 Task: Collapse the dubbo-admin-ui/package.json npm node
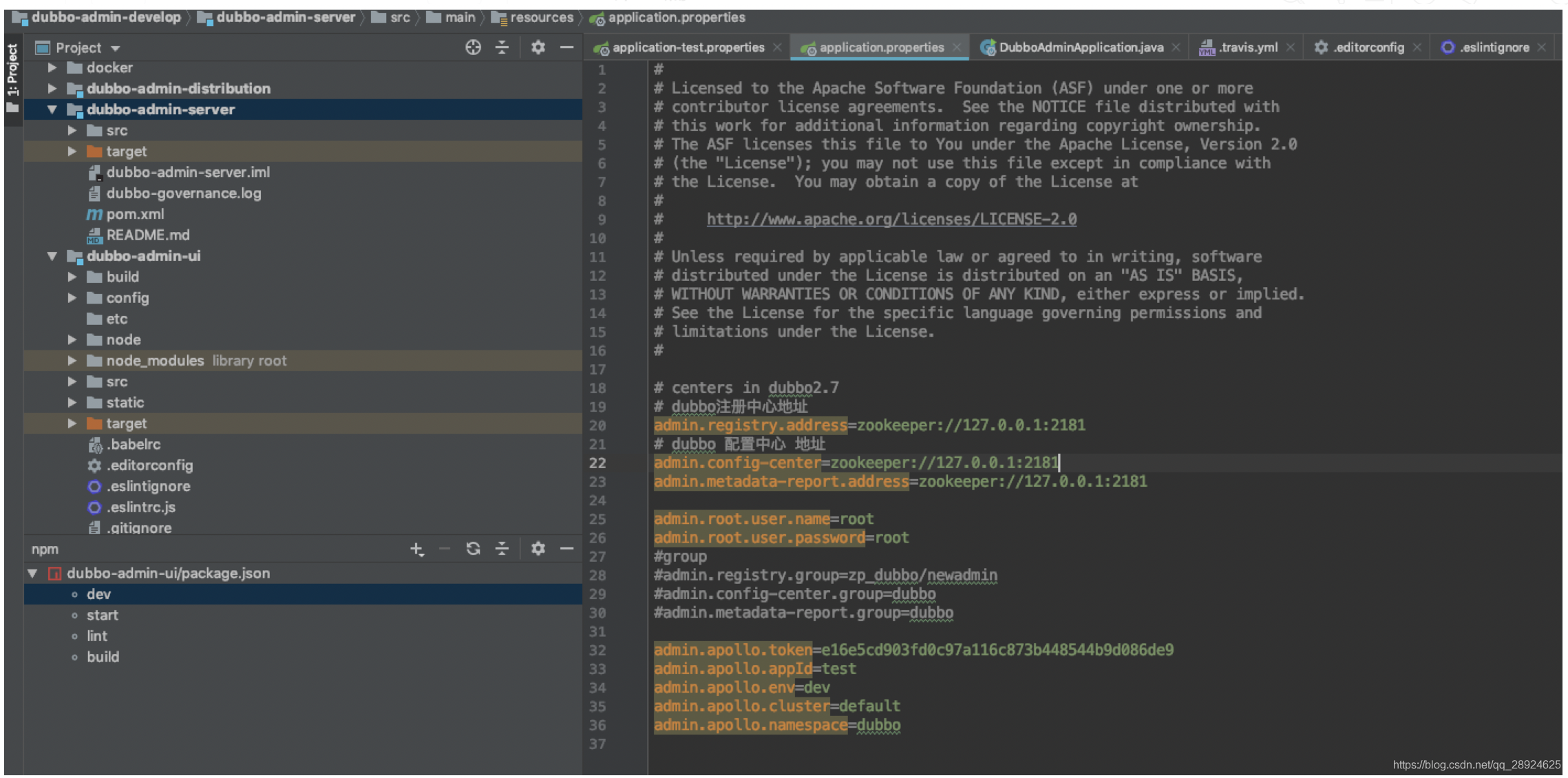pos(32,574)
